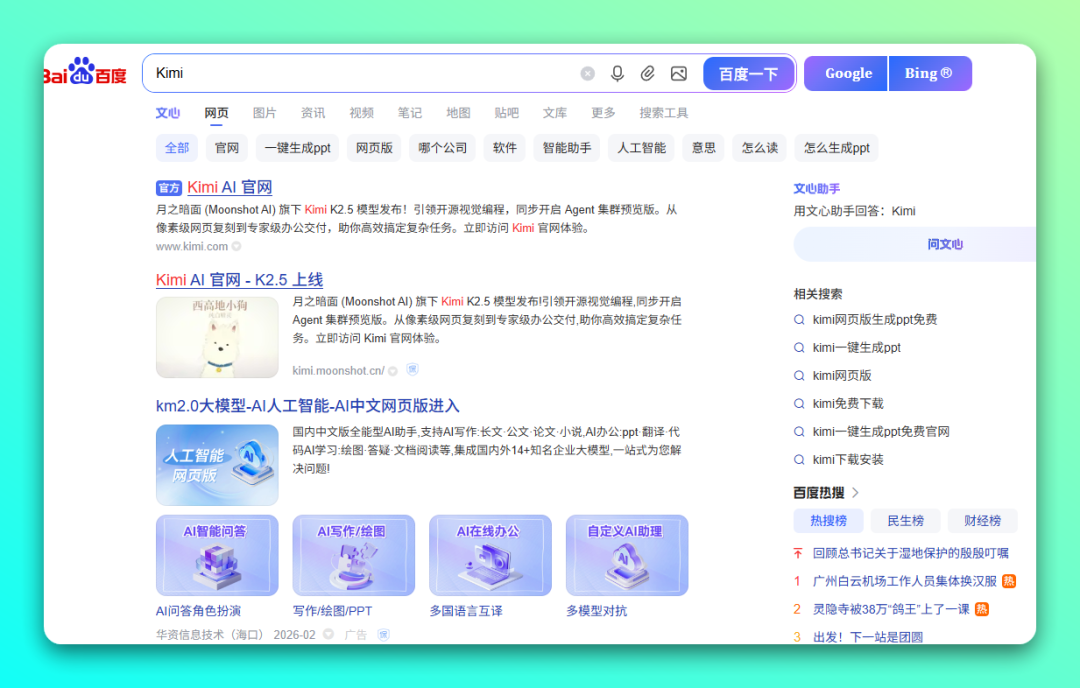The width and height of the screenshot is (1080, 688).
Task: Open image search via the camera icon
Action: (679, 73)
